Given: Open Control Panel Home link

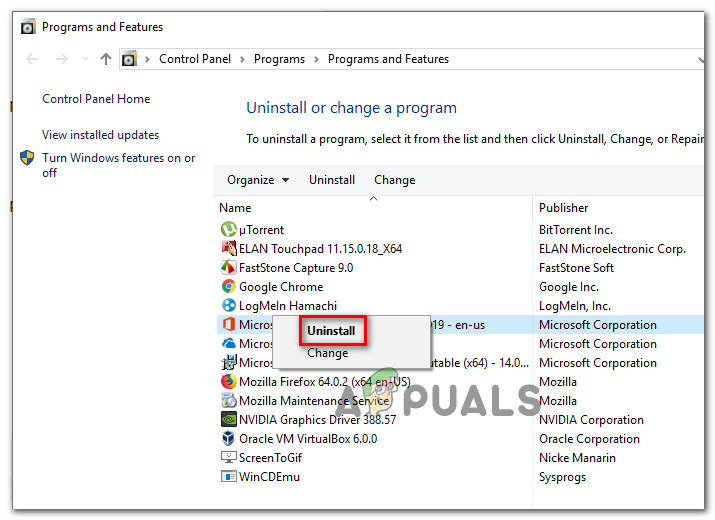Looking at the screenshot, I should (96, 99).
